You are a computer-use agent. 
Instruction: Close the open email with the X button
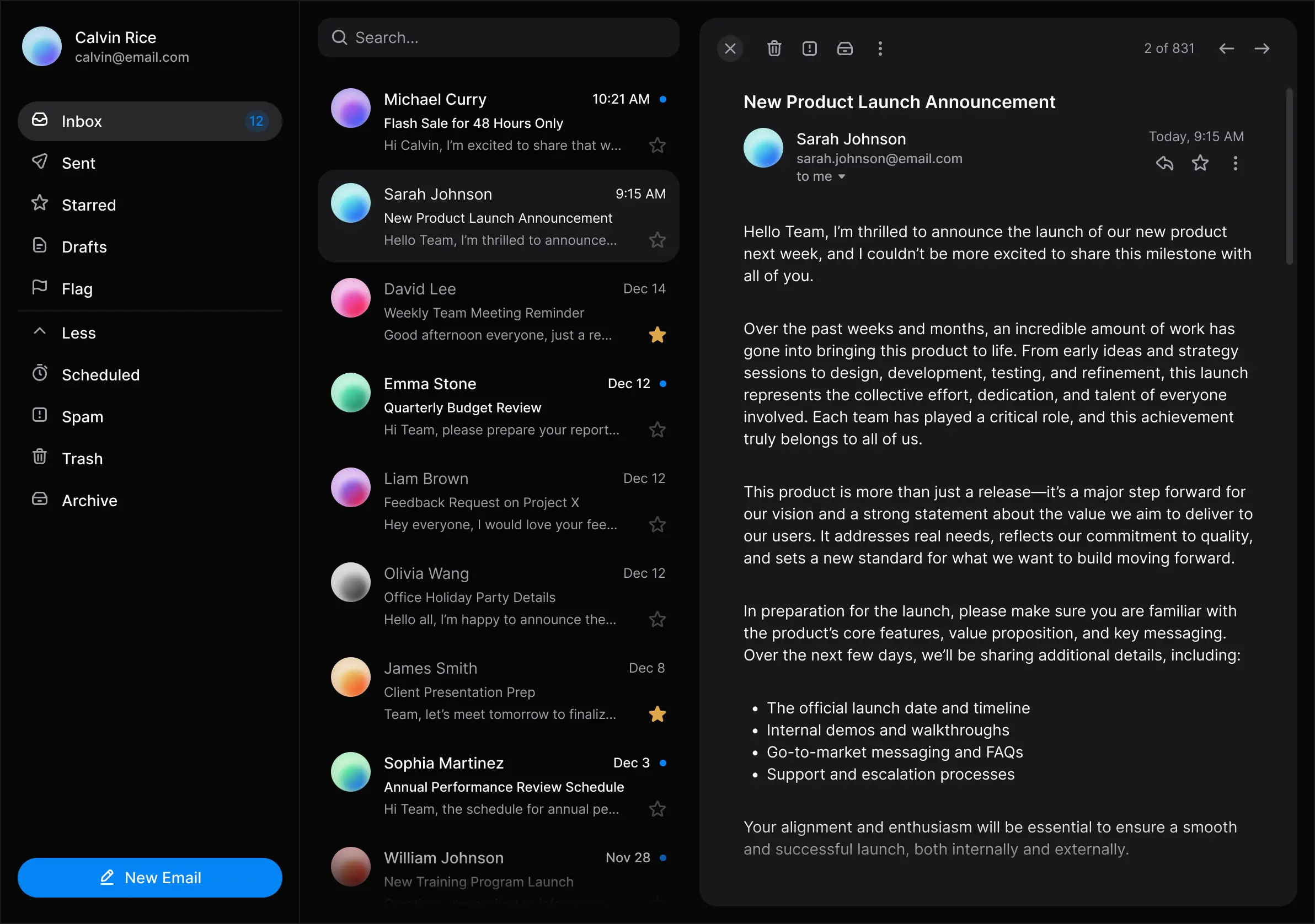pos(730,49)
